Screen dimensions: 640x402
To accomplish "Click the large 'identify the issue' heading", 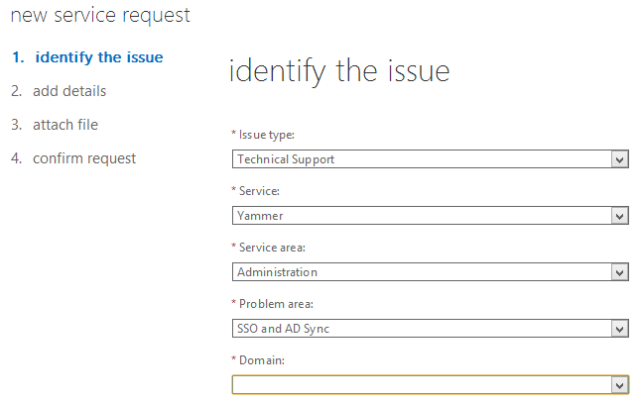I will pos(339,72).
